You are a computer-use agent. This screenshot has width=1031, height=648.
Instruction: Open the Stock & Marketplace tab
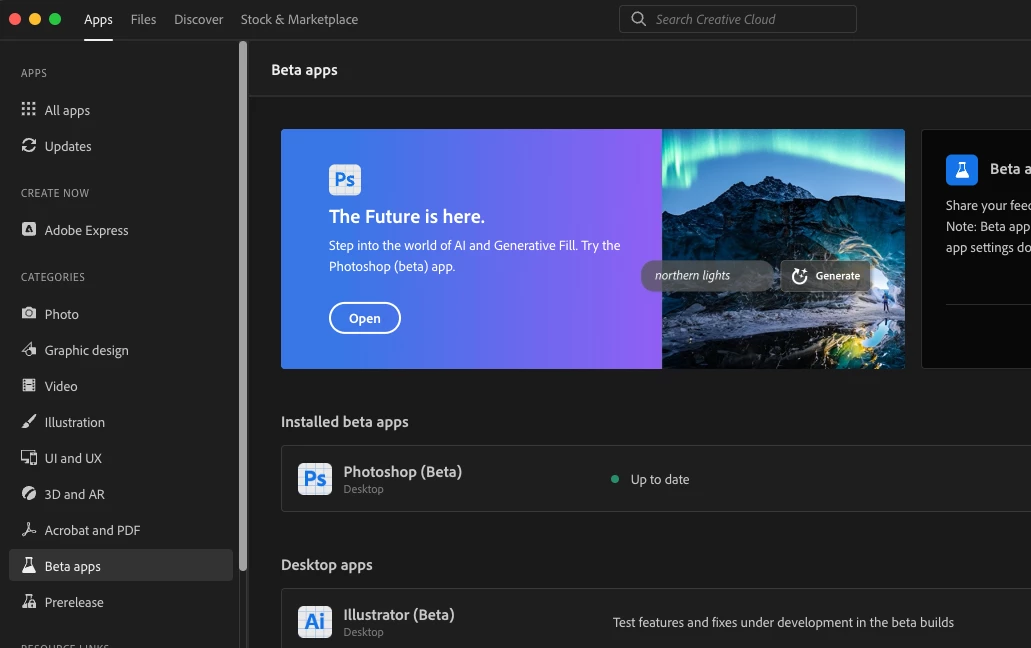pyautogui.click(x=299, y=20)
